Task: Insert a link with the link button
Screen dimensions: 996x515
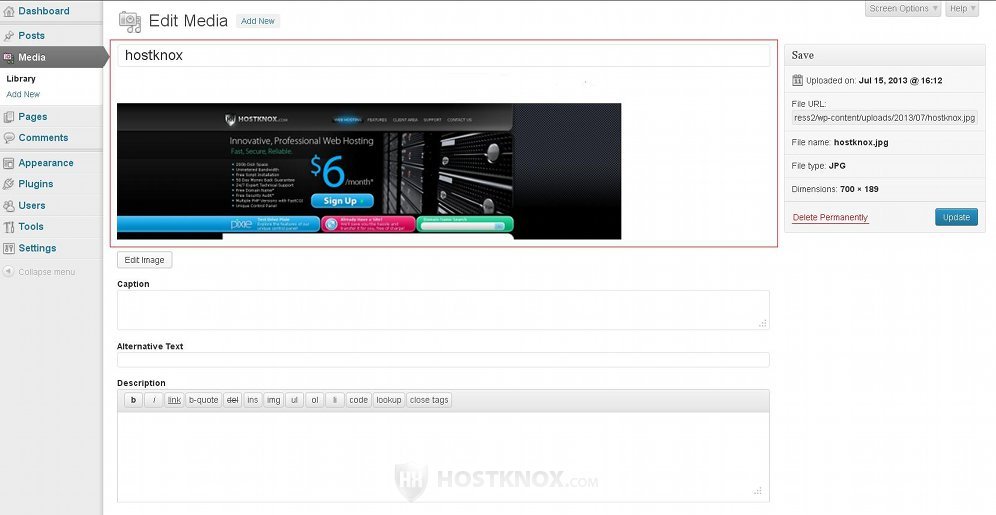Action: [x=174, y=400]
